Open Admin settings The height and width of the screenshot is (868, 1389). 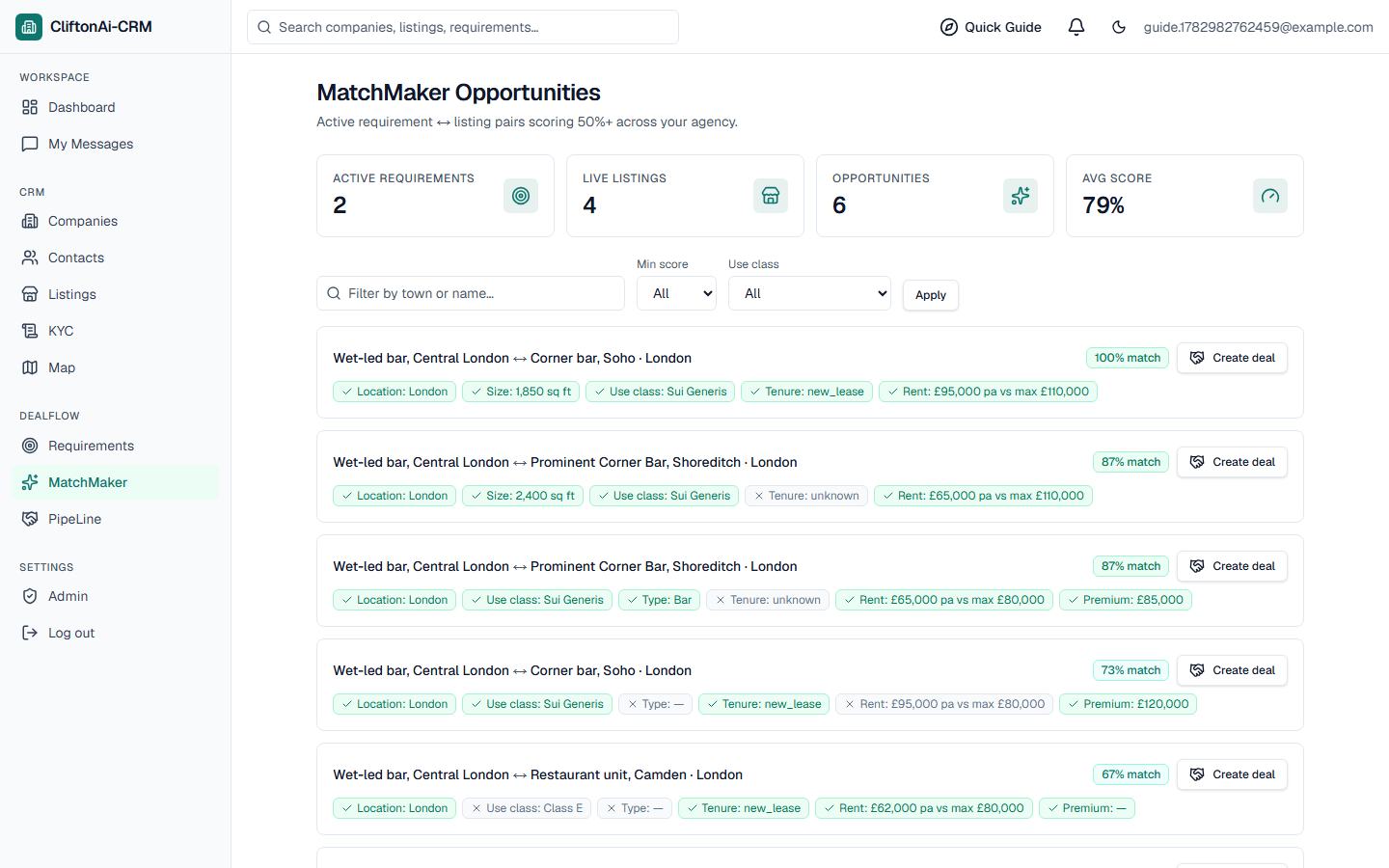(x=116, y=596)
